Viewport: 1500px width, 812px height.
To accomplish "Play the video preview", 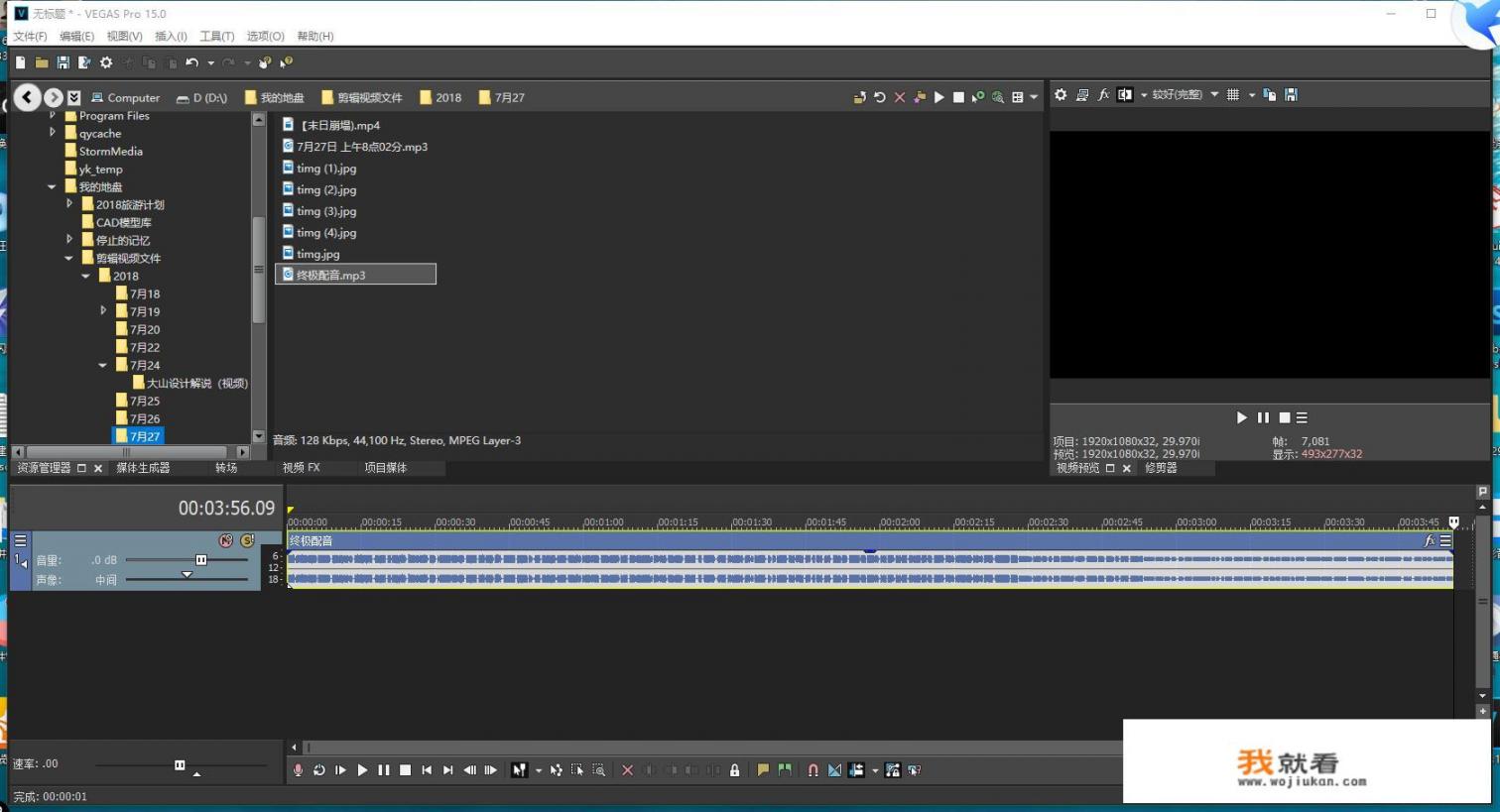I will coord(1241,417).
